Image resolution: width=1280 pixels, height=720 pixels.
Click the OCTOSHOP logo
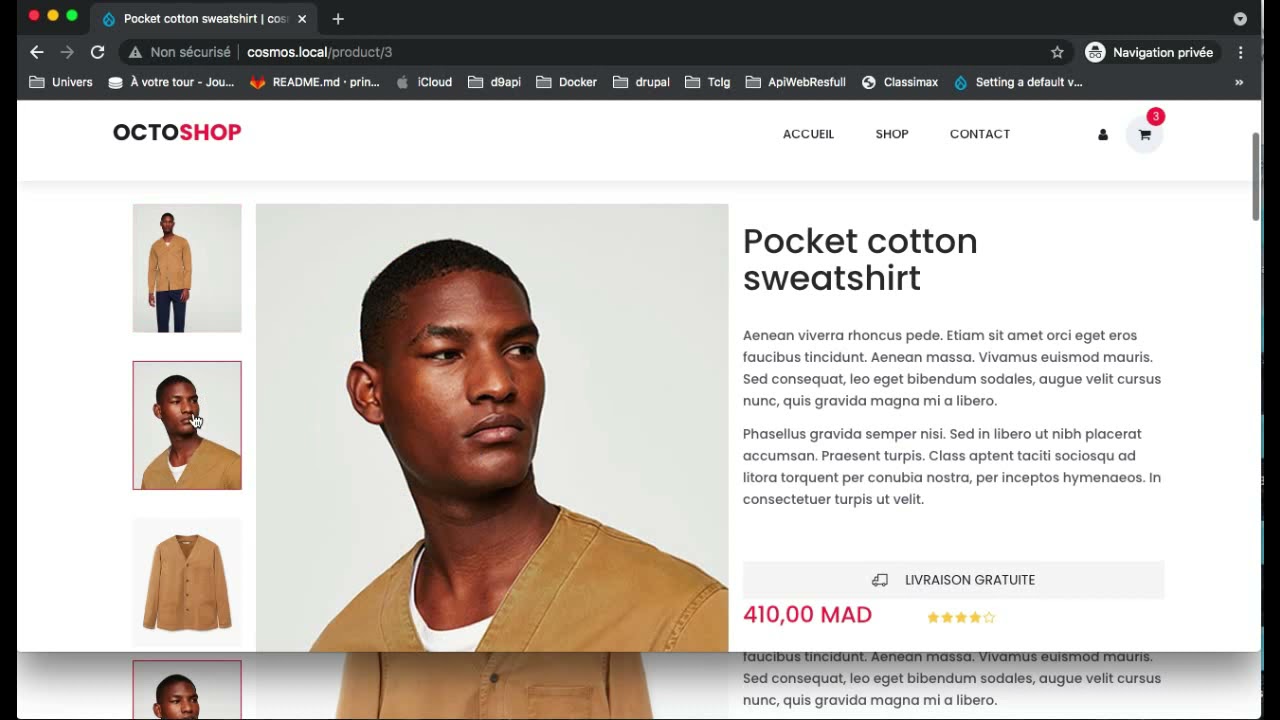177,133
